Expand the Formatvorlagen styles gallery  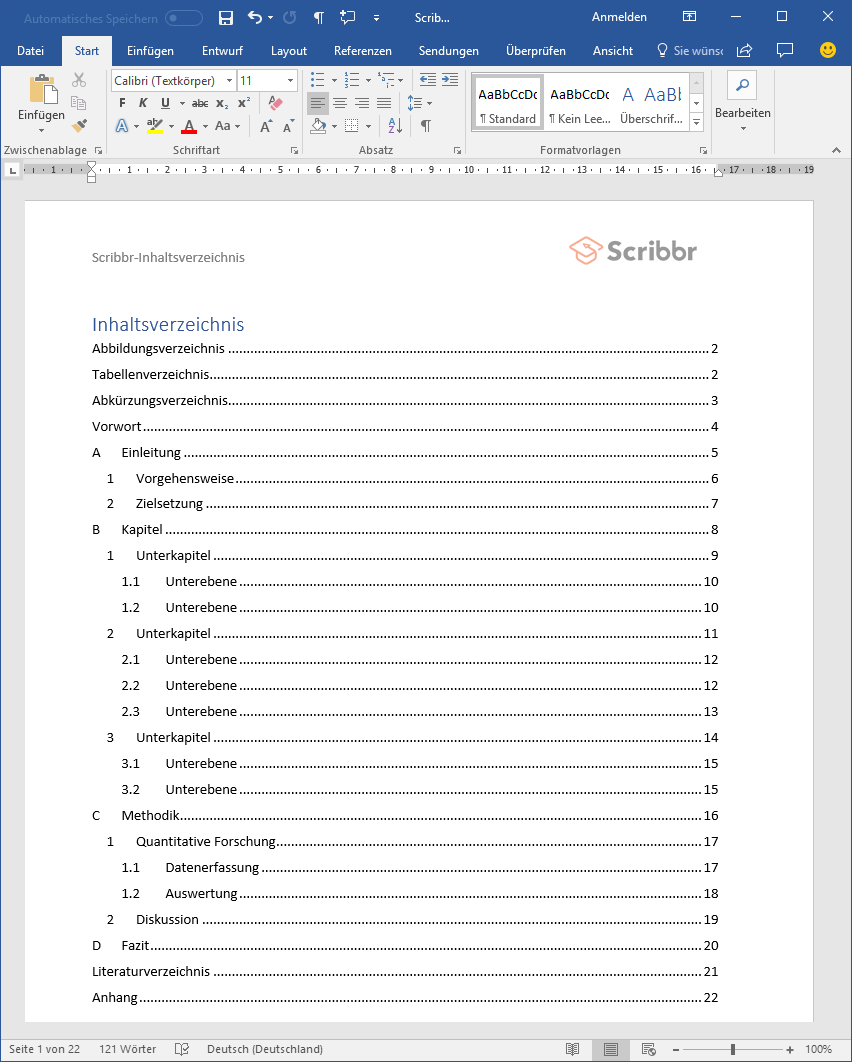(x=696, y=121)
